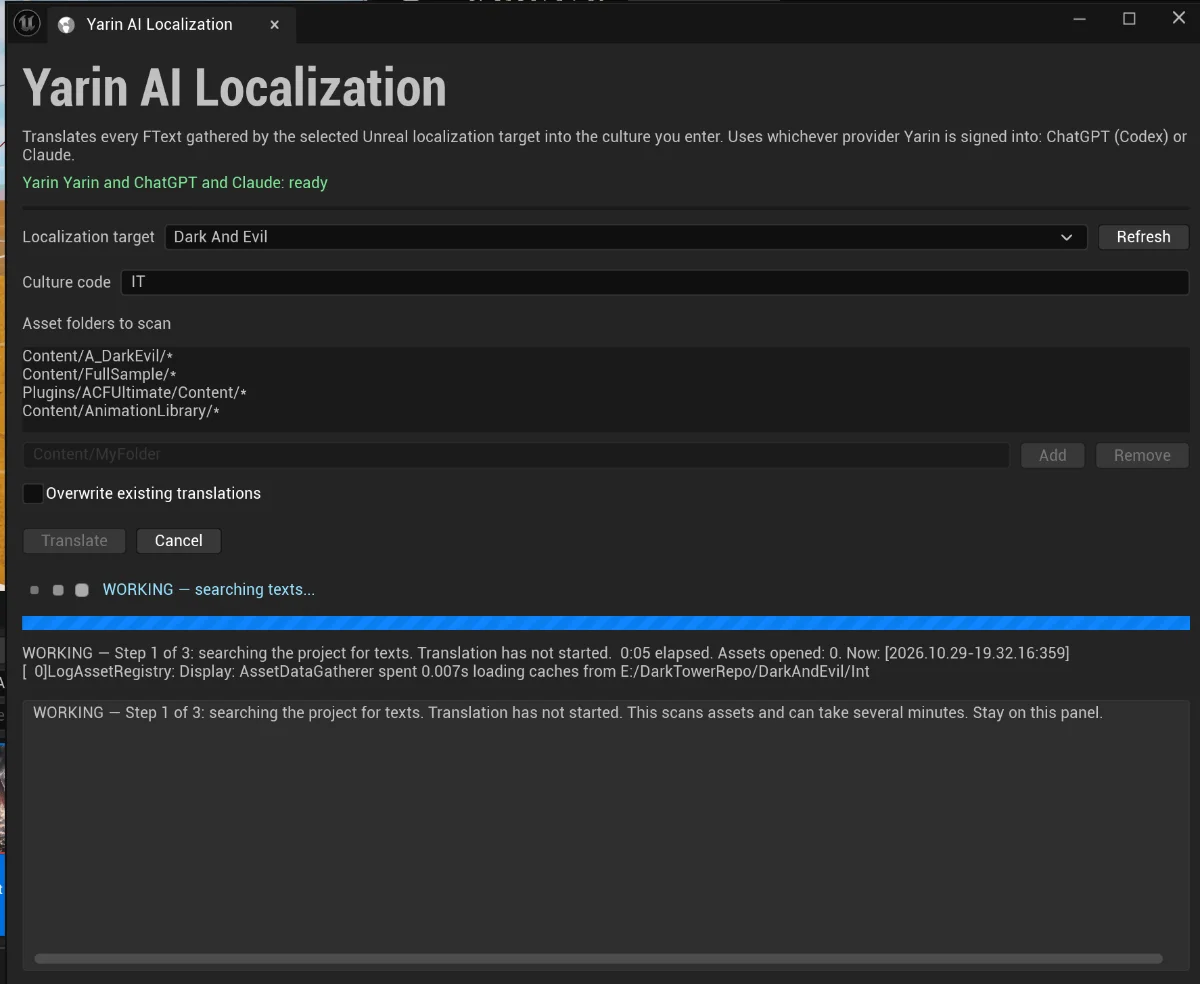The height and width of the screenshot is (984, 1200).
Task: Click the Cancel button
Action: pos(179,541)
